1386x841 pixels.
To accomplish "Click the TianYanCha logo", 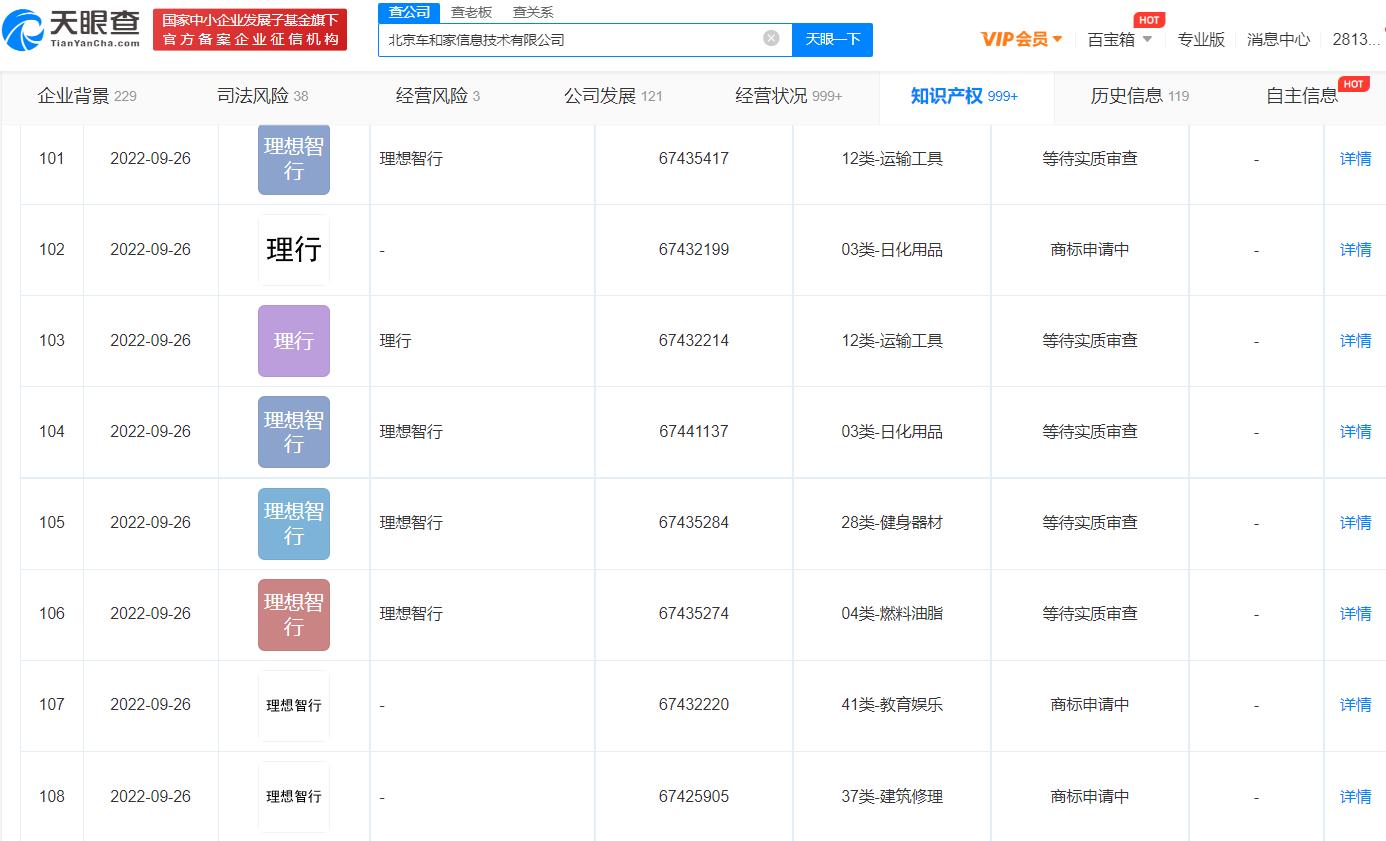I will point(72,29).
